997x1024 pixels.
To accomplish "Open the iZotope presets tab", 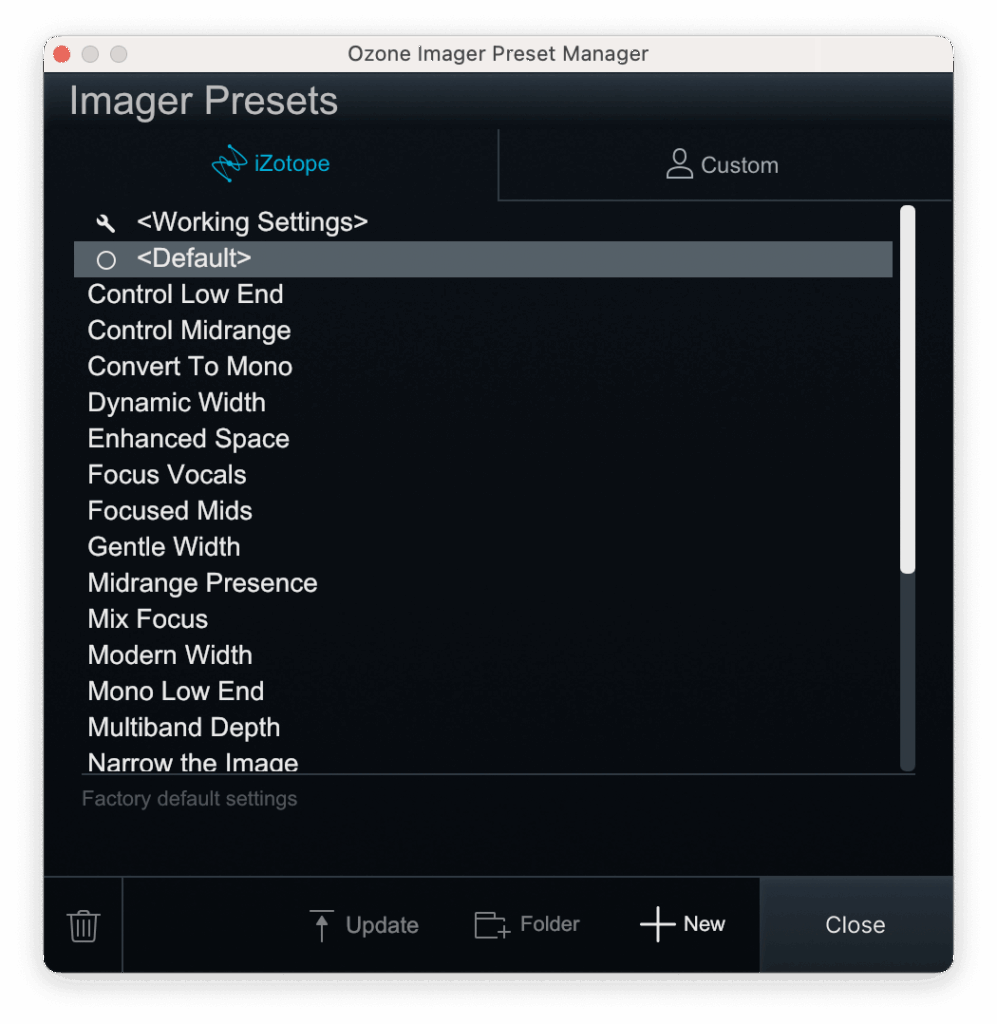I will [x=271, y=164].
